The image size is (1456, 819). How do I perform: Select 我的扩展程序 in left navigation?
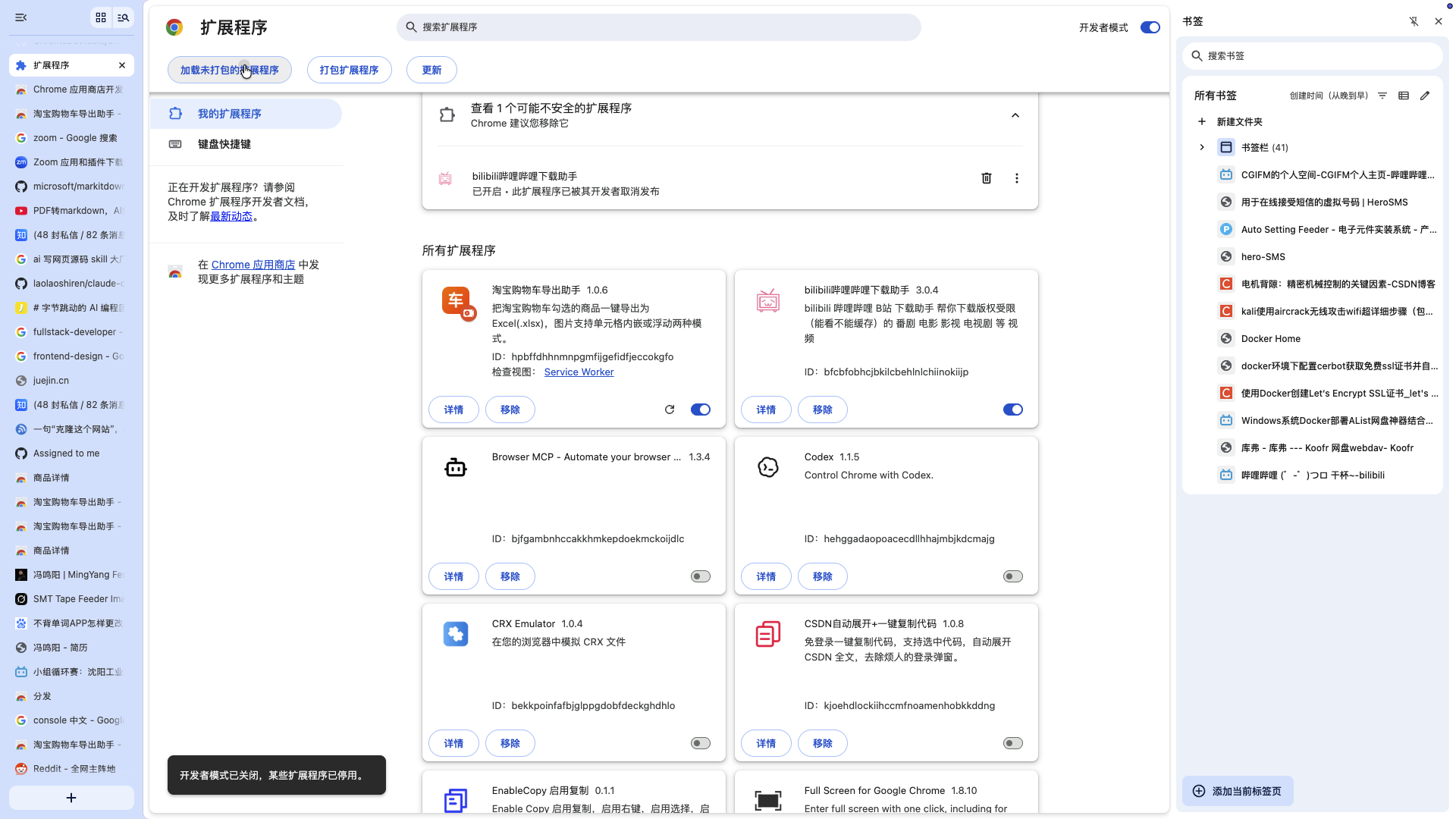tap(245, 114)
